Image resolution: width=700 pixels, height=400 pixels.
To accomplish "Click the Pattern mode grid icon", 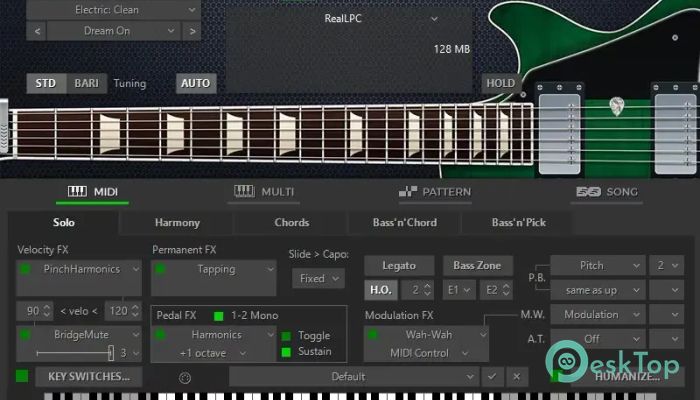I will 408,192.
